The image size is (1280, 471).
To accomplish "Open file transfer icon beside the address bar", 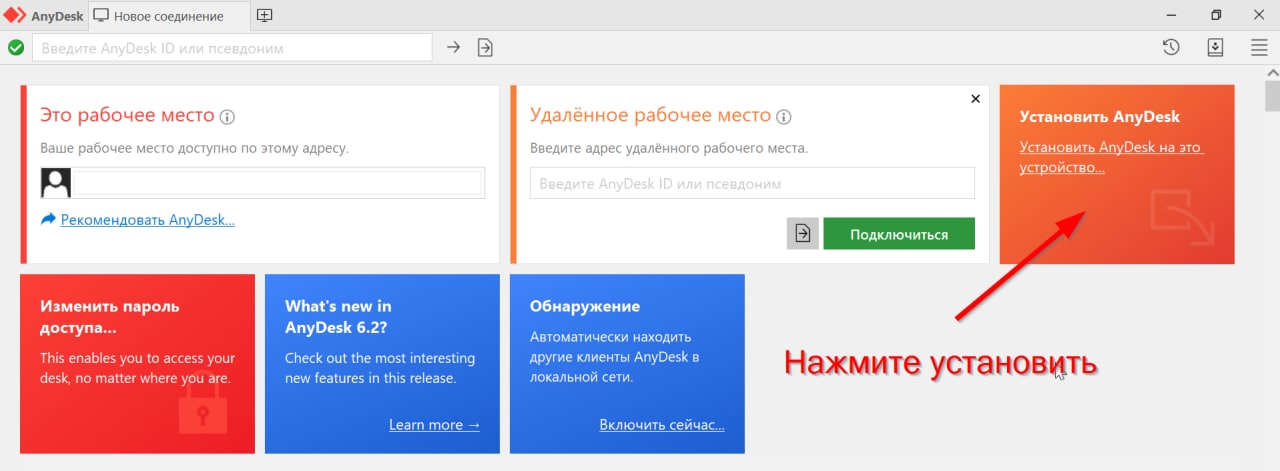I will (x=485, y=47).
